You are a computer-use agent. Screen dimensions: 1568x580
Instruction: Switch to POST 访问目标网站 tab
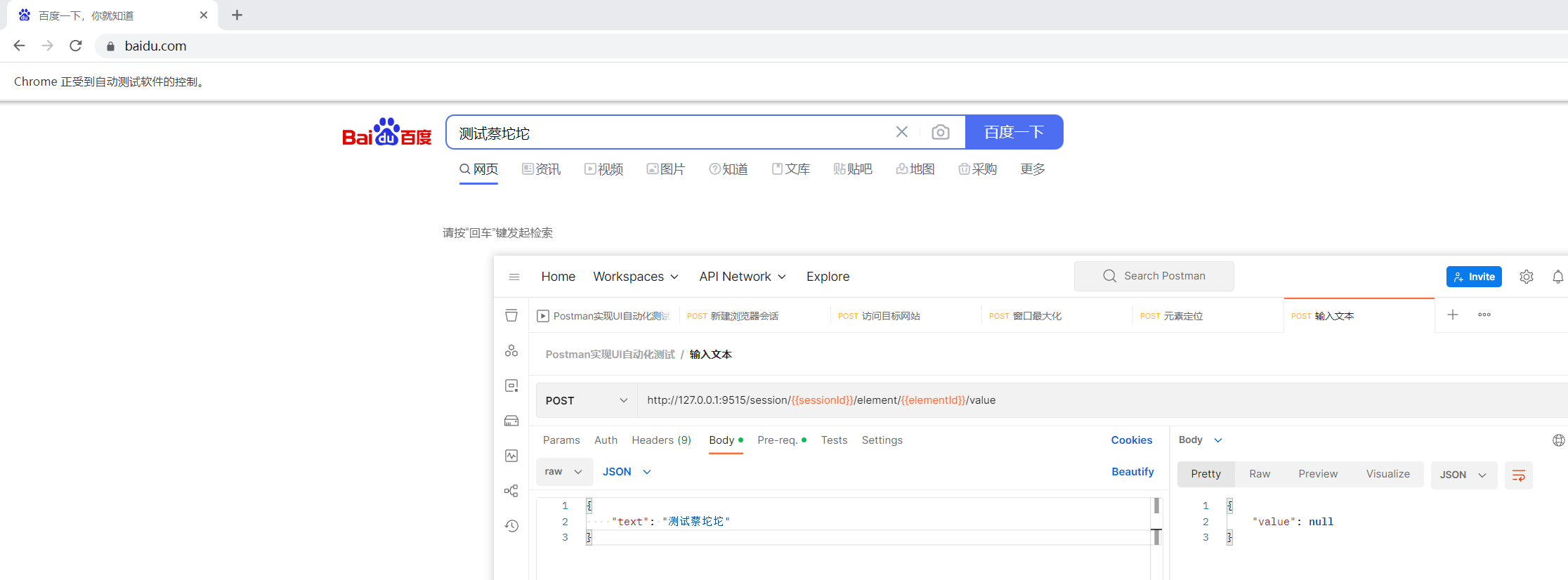tap(879, 316)
